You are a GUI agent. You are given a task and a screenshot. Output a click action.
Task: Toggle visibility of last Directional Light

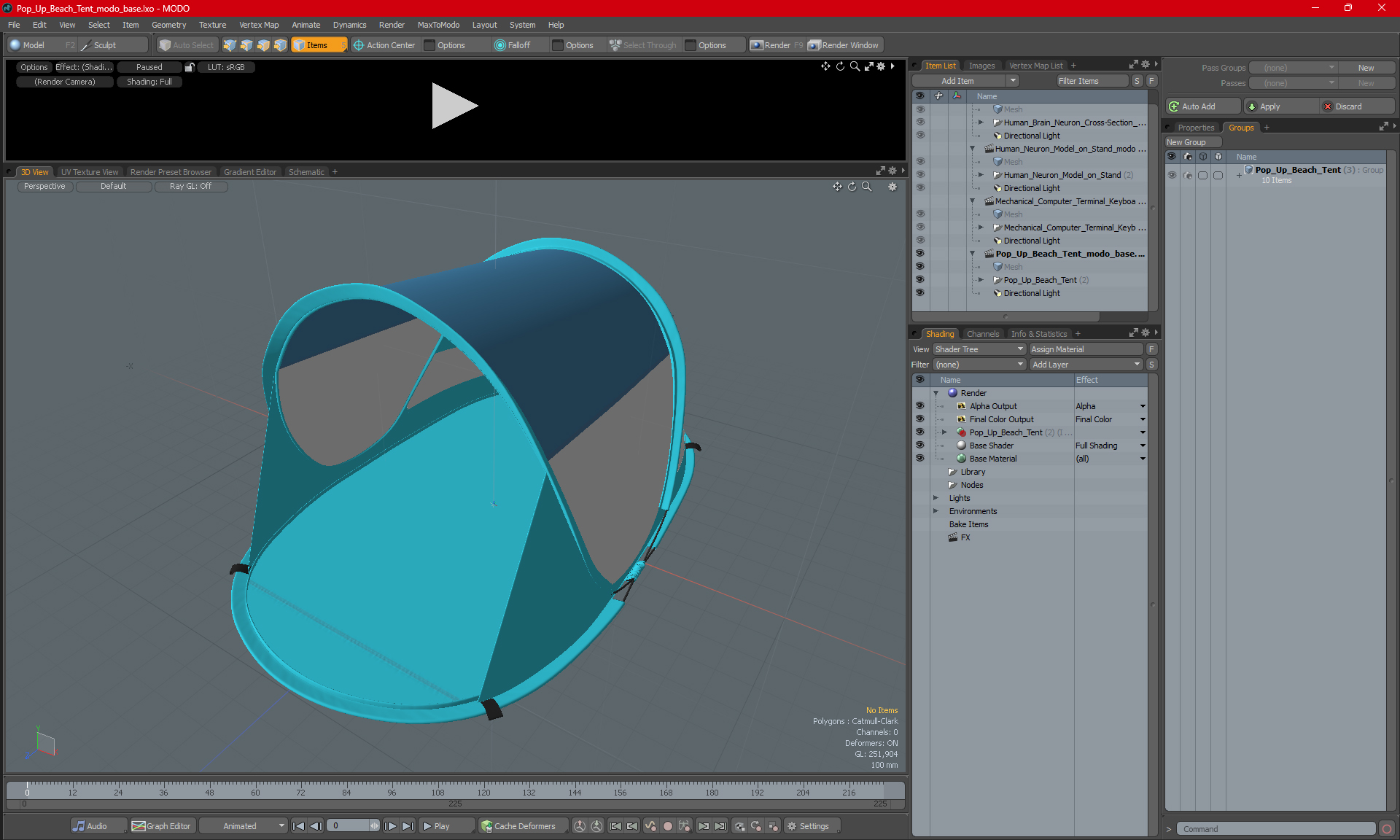pos(919,293)
